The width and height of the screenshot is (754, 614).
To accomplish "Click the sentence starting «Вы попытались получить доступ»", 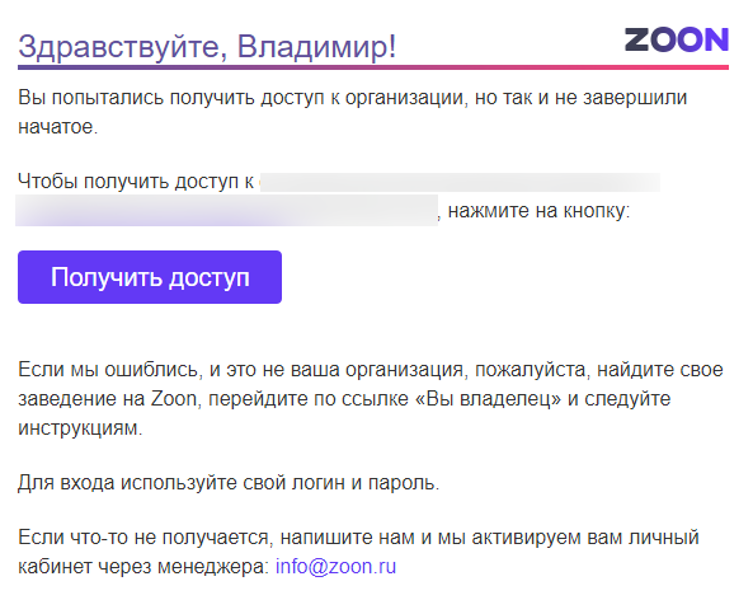I will click(352, 98).
